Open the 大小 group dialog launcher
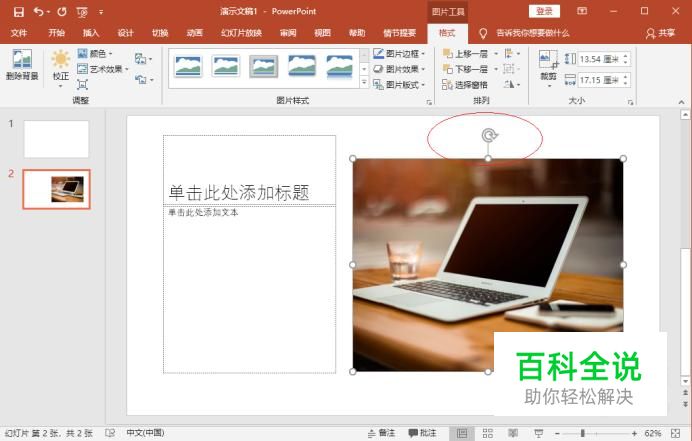The width and height of the screenshot is (692, 441). [630, 102]
